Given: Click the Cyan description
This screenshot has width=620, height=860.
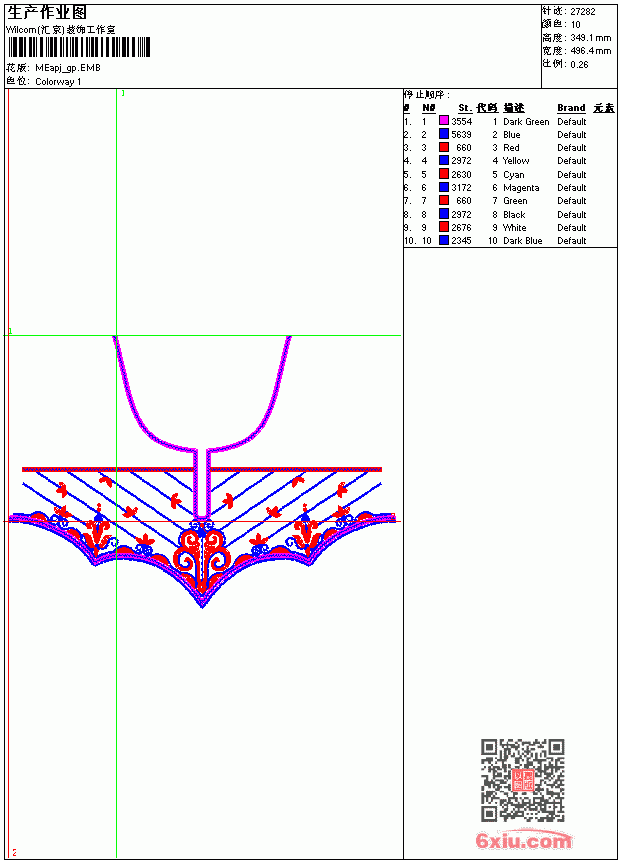Looking at the screenshot, I should pos(514,174).
